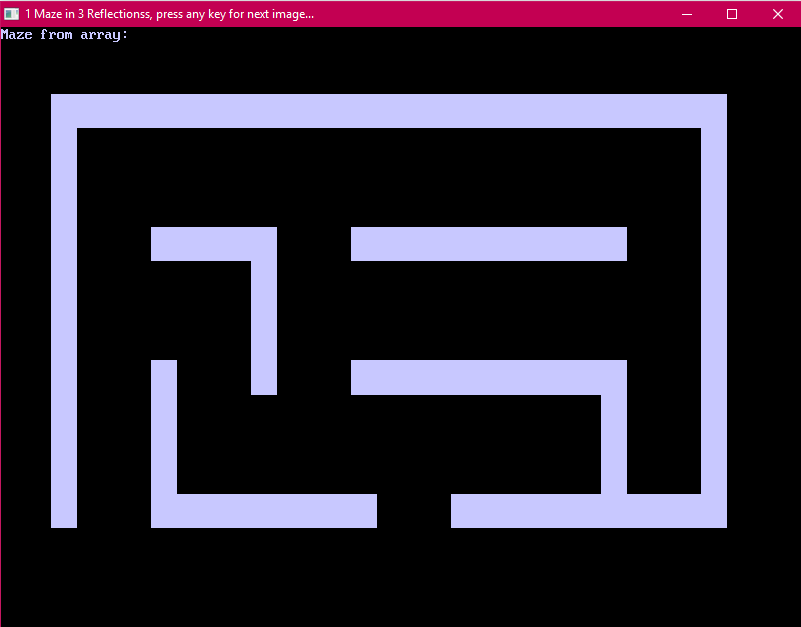Click the left outer wall of the maze
The height and width of the screenshot is (627, 801).
click(x=64, y=320)
